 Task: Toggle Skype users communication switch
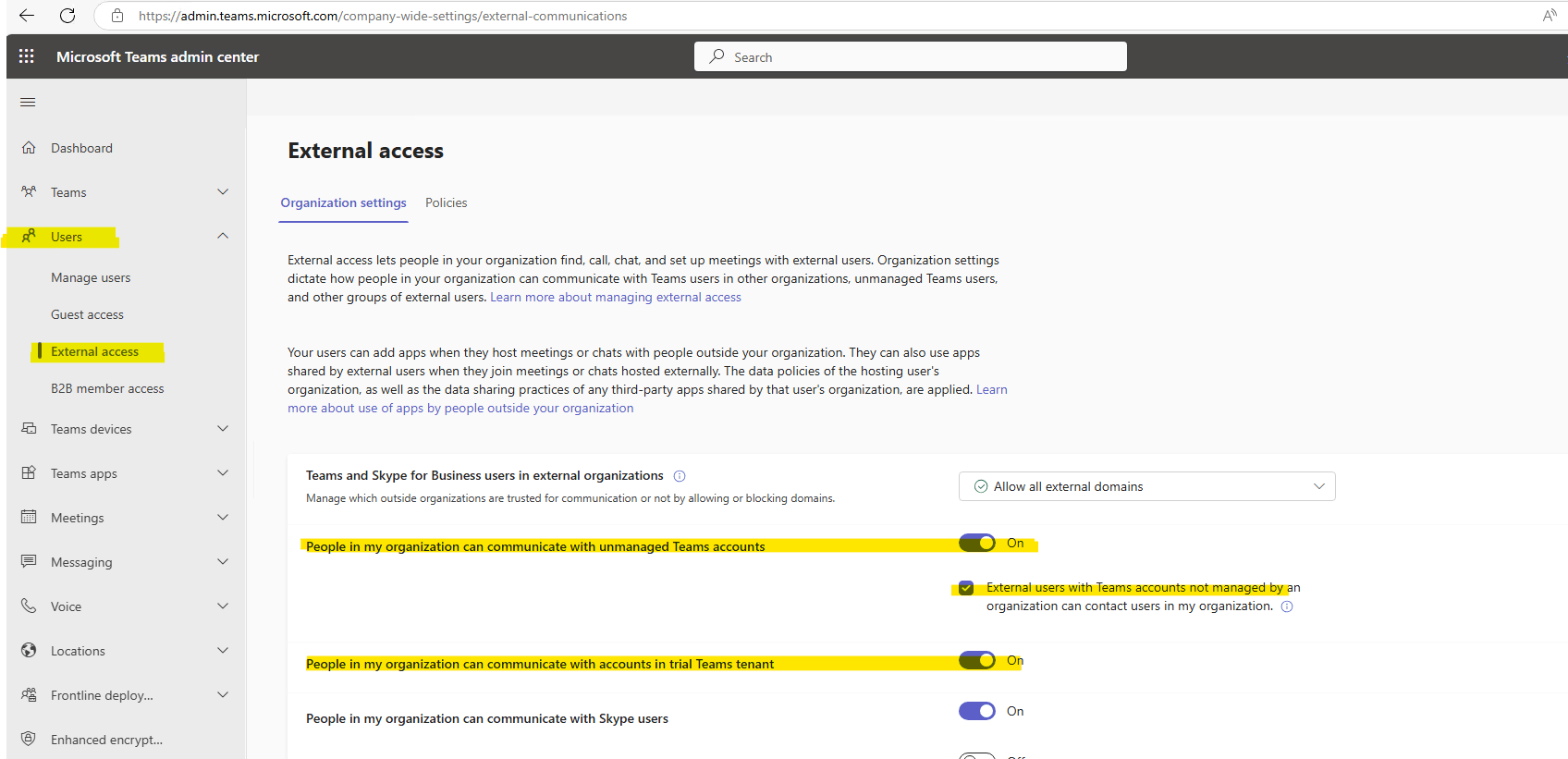(977, 711)
